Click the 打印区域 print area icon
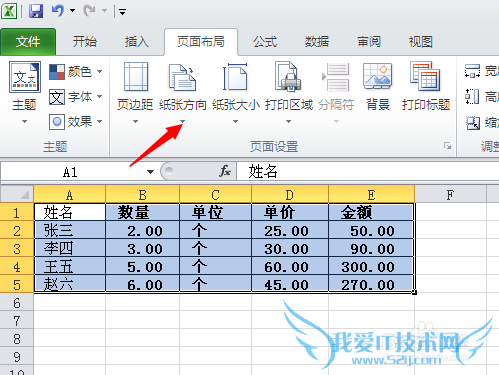 [x=288, y=76]
